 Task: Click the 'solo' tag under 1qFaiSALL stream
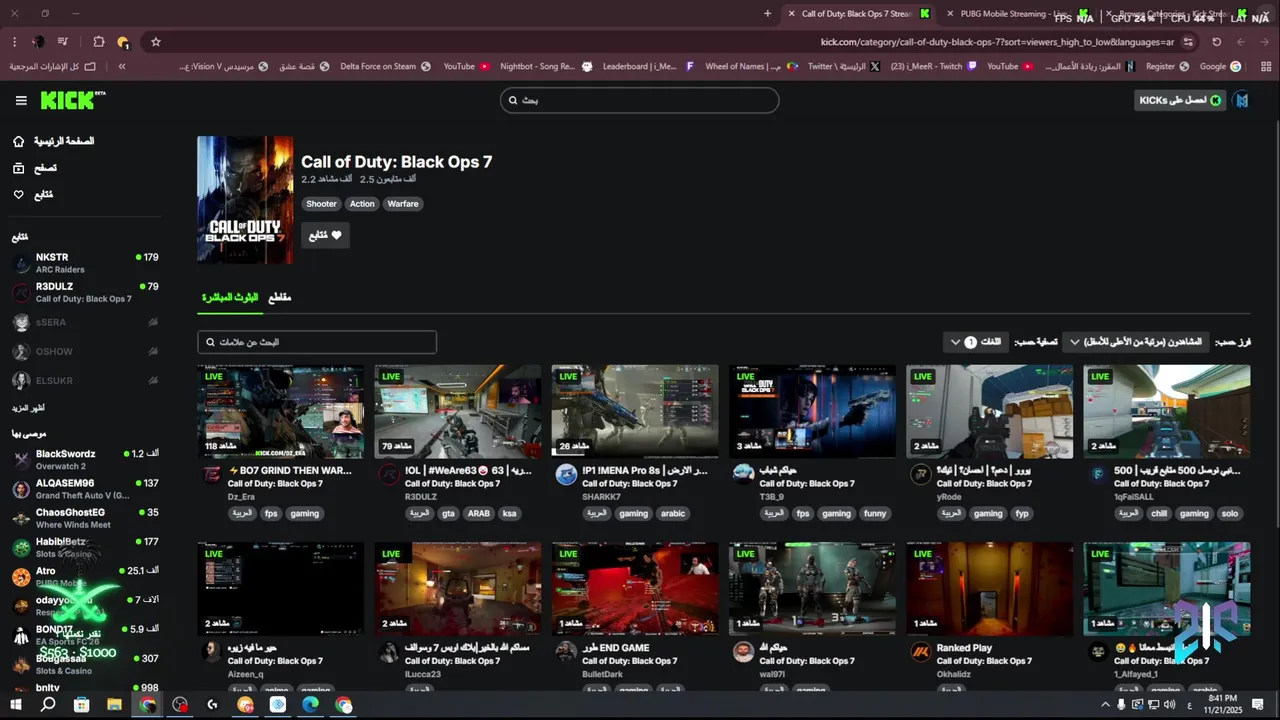(1230, 514)
